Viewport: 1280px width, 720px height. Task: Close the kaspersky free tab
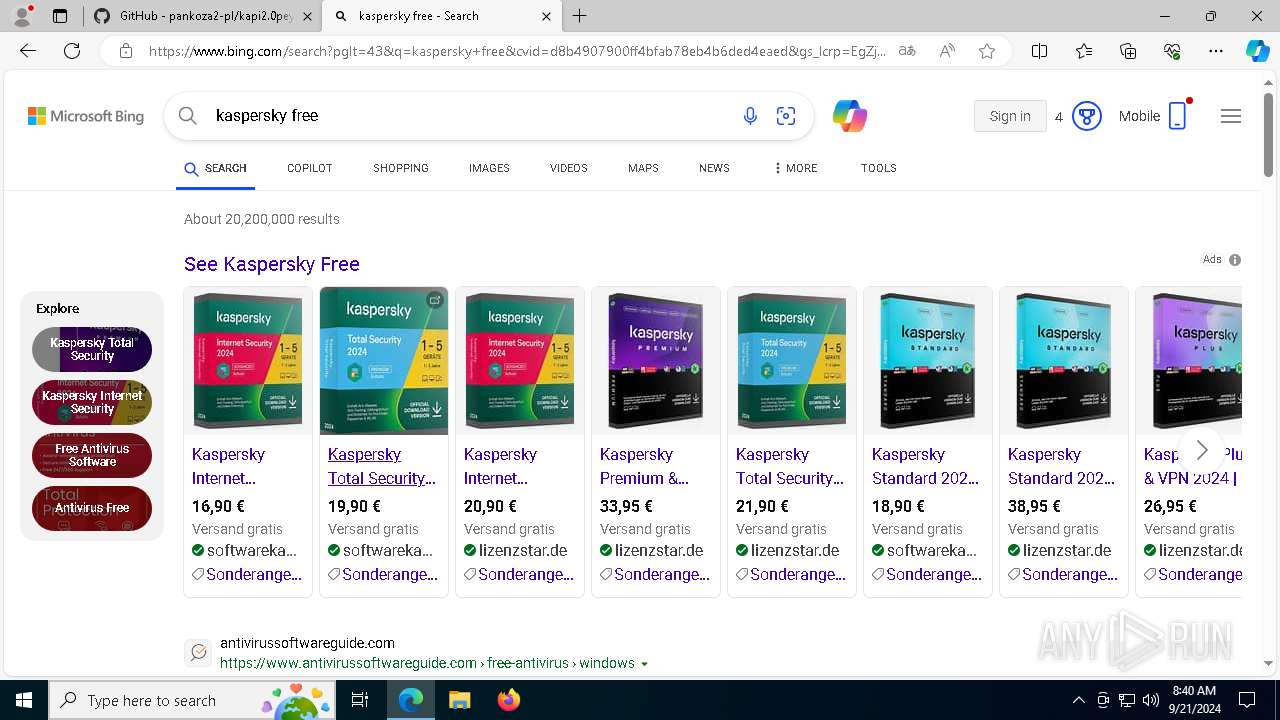tap(546, 16)
